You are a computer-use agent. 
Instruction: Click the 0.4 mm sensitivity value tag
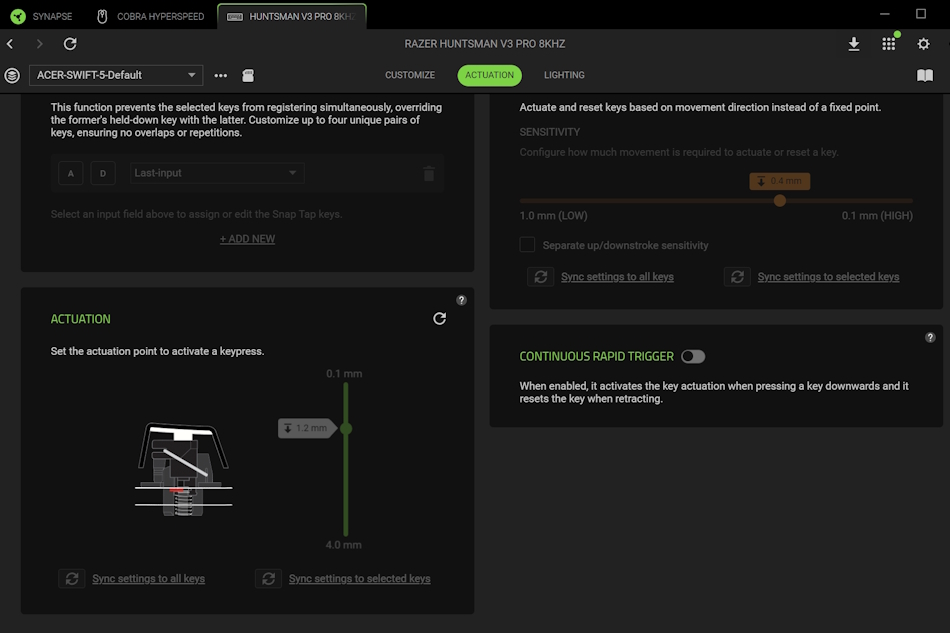[780, 181]
